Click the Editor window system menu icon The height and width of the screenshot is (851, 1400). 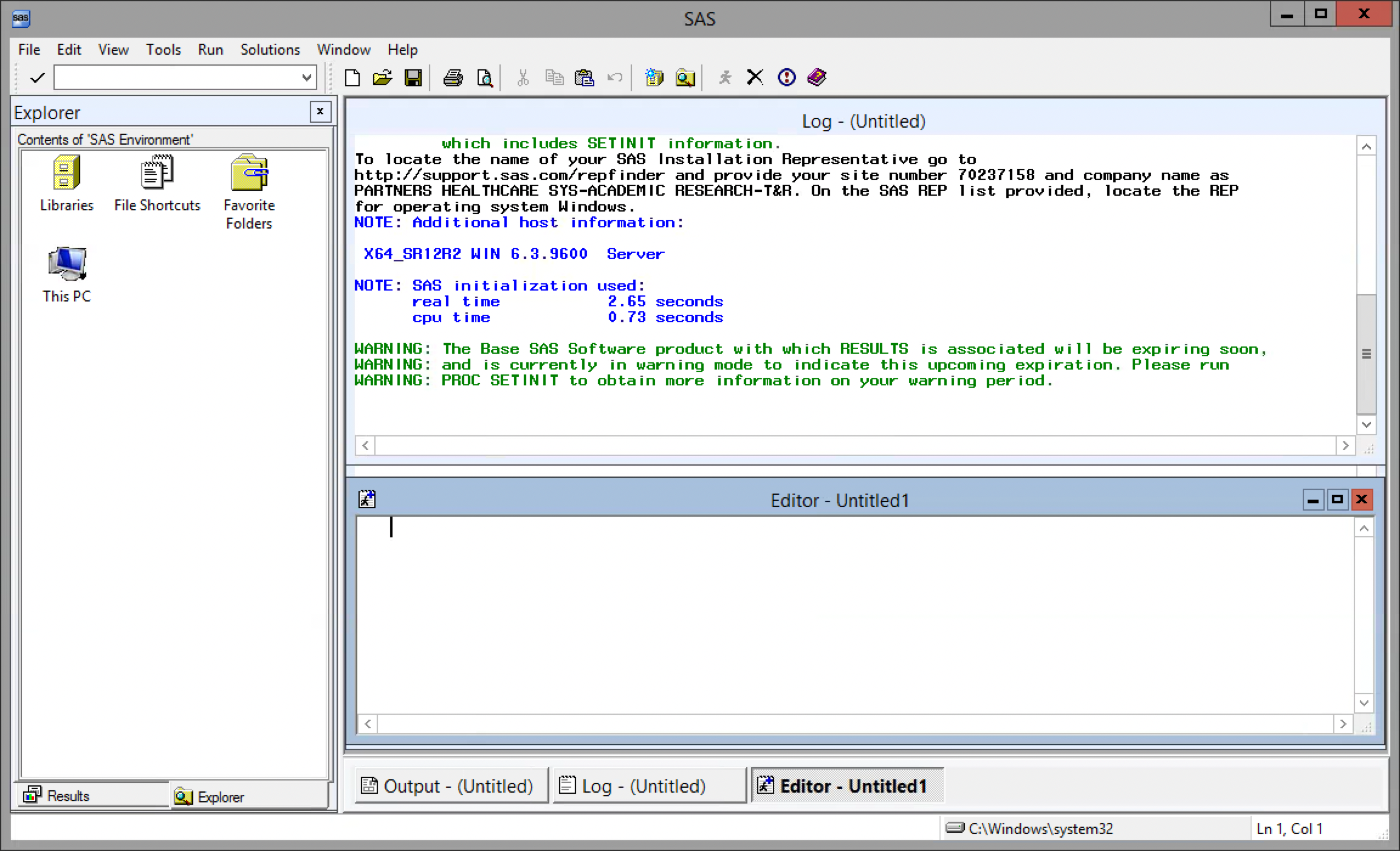click(367, 500)
